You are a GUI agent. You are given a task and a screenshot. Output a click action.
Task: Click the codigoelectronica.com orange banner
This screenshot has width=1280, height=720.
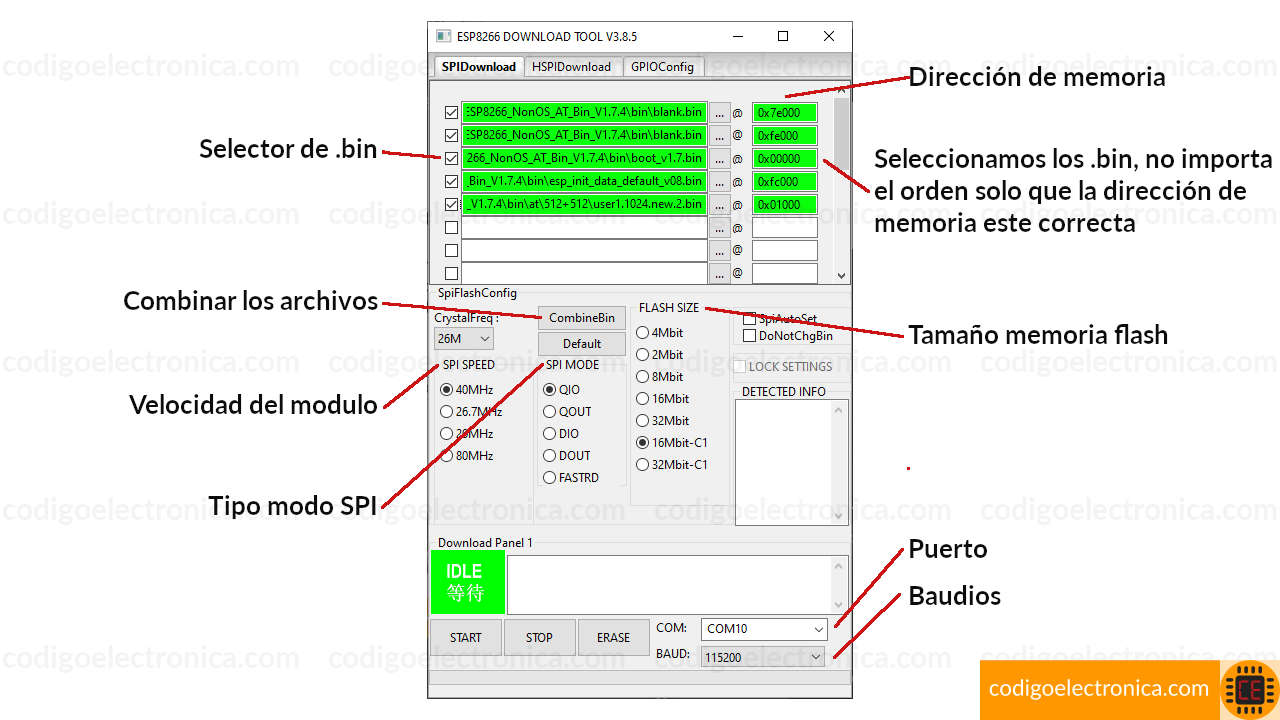click(1099, 689)
